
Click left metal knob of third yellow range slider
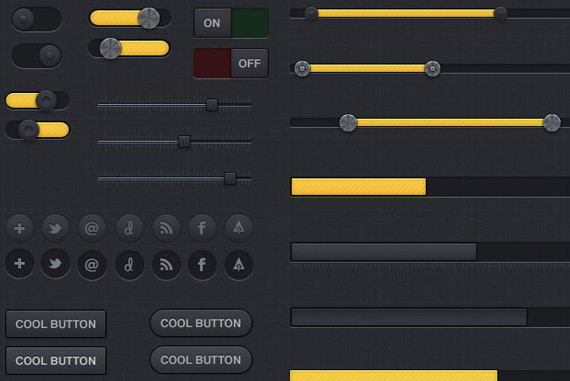[x=348, y=123]
